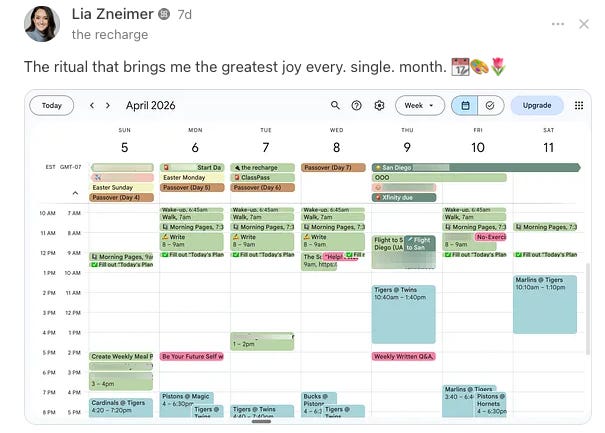Viewport: 605px width, 433px height.
Task: Close the post with the X icon
Action: pyautogui.click(x=584, y=24)
